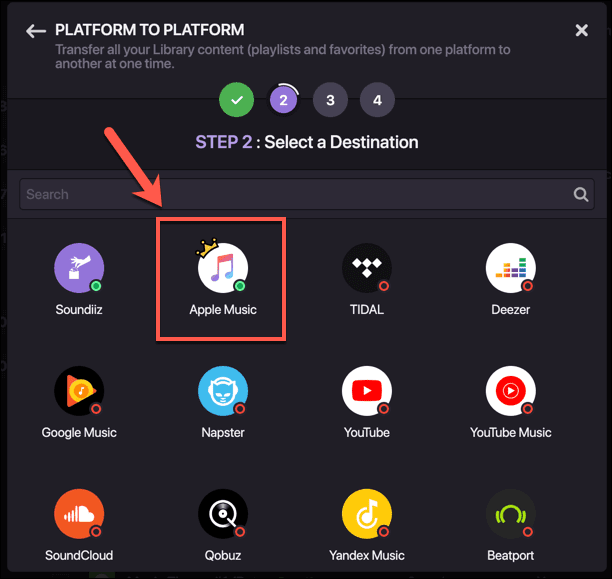612x579 pixels.
Task: Select the Yandex Music icon
Action: [x=366, y=514]
